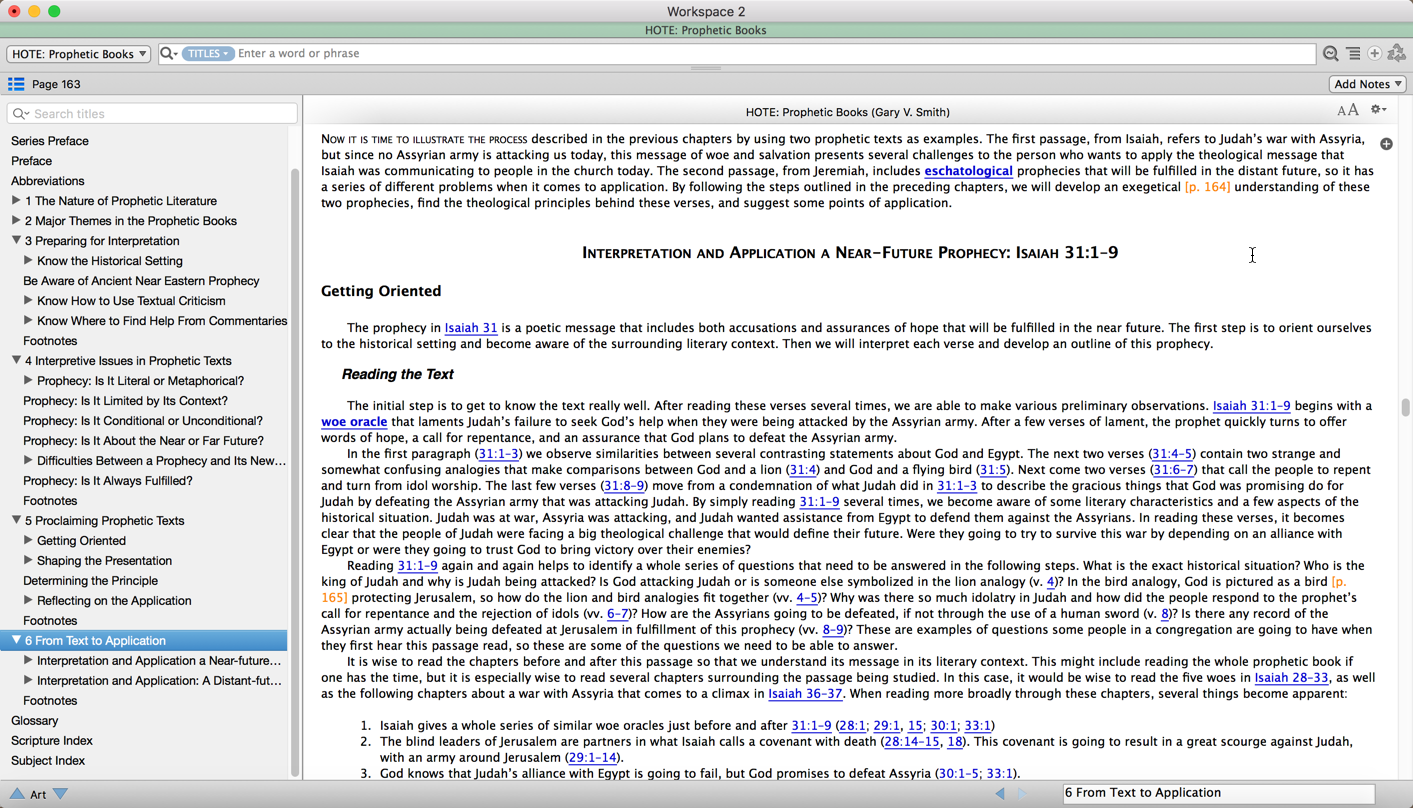This screenshot has height=808, width=1413.
Task: Click the 6 From Text to Application field
Action: click(1218, 793)
